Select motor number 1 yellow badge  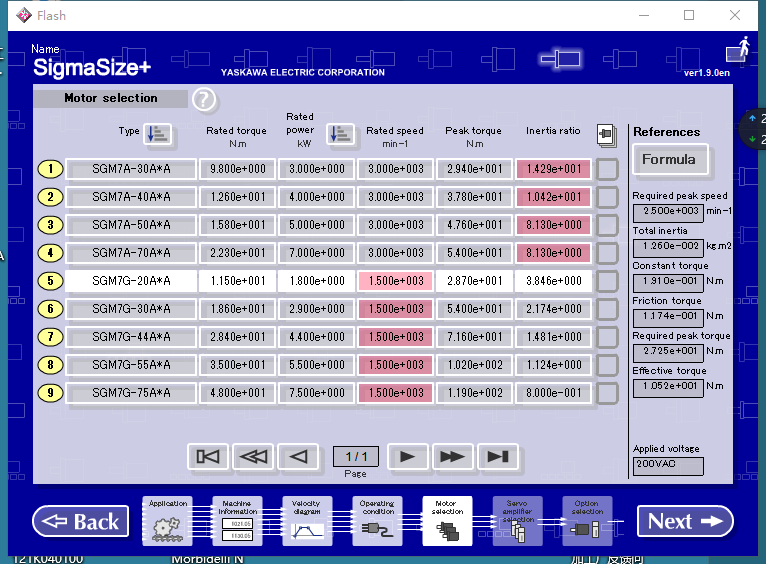tap(50, 169)
